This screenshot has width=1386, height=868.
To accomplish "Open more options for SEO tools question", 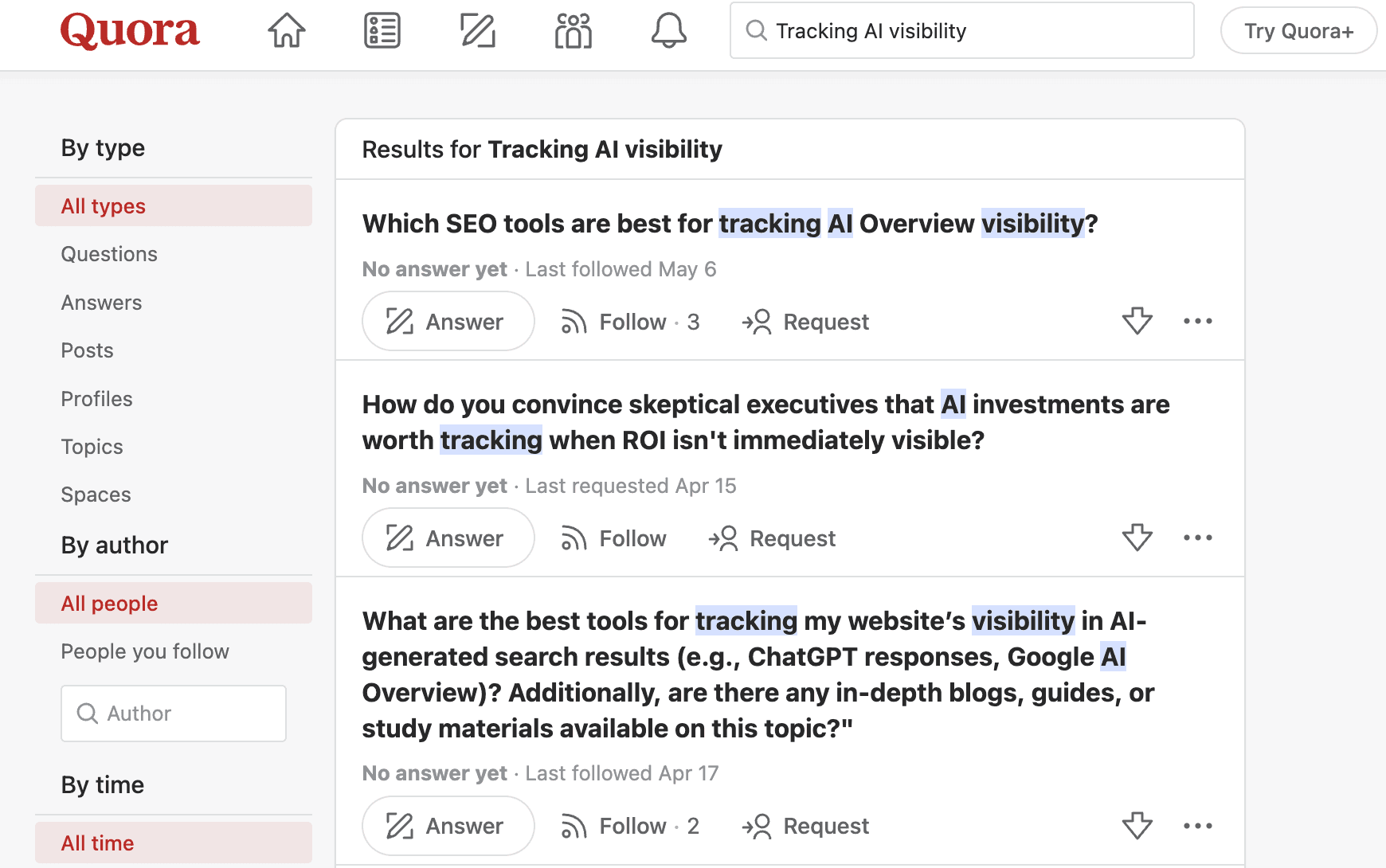I will [1197, 321].
